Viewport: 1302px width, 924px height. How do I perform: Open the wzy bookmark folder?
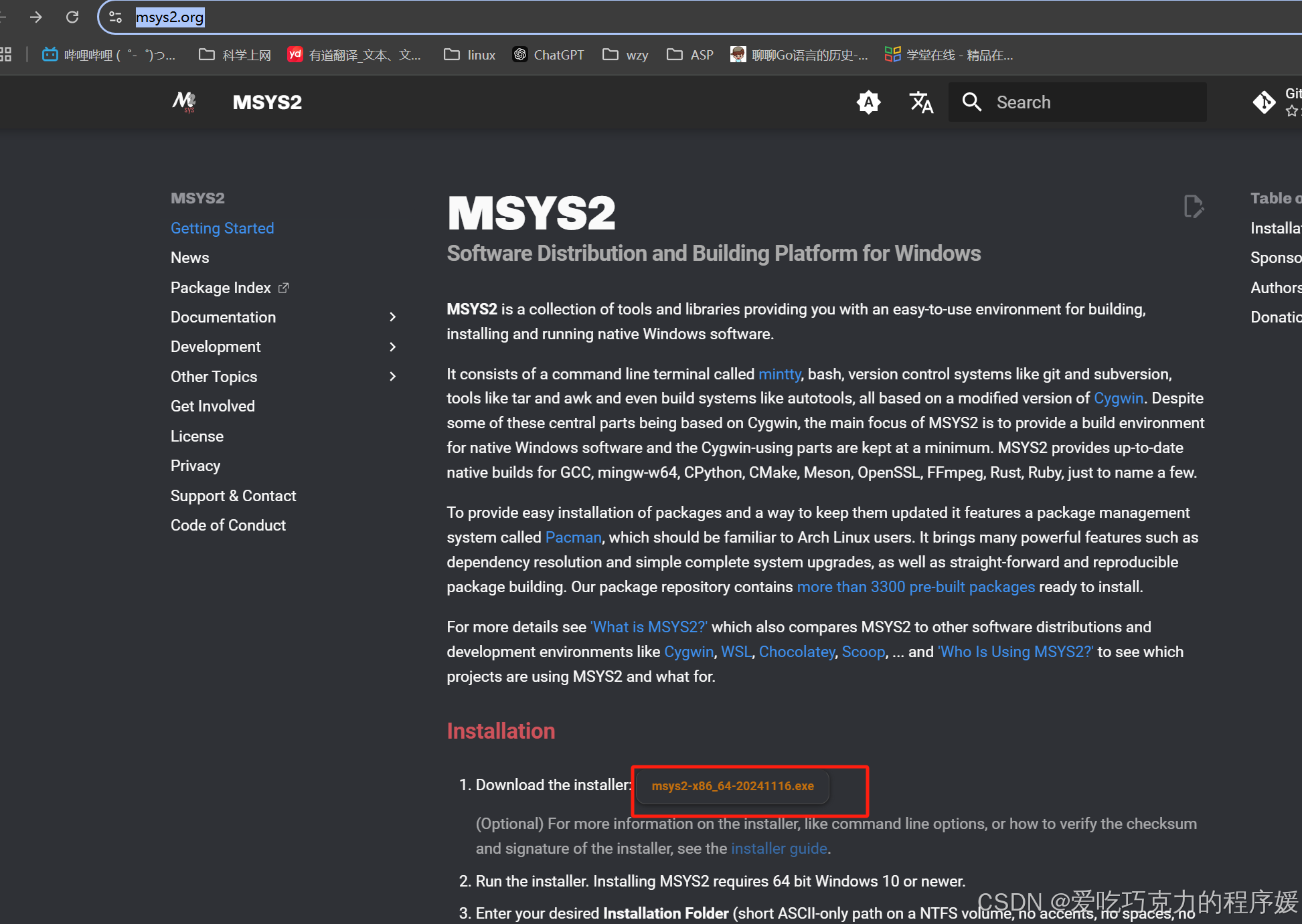(x=625, y=55)
